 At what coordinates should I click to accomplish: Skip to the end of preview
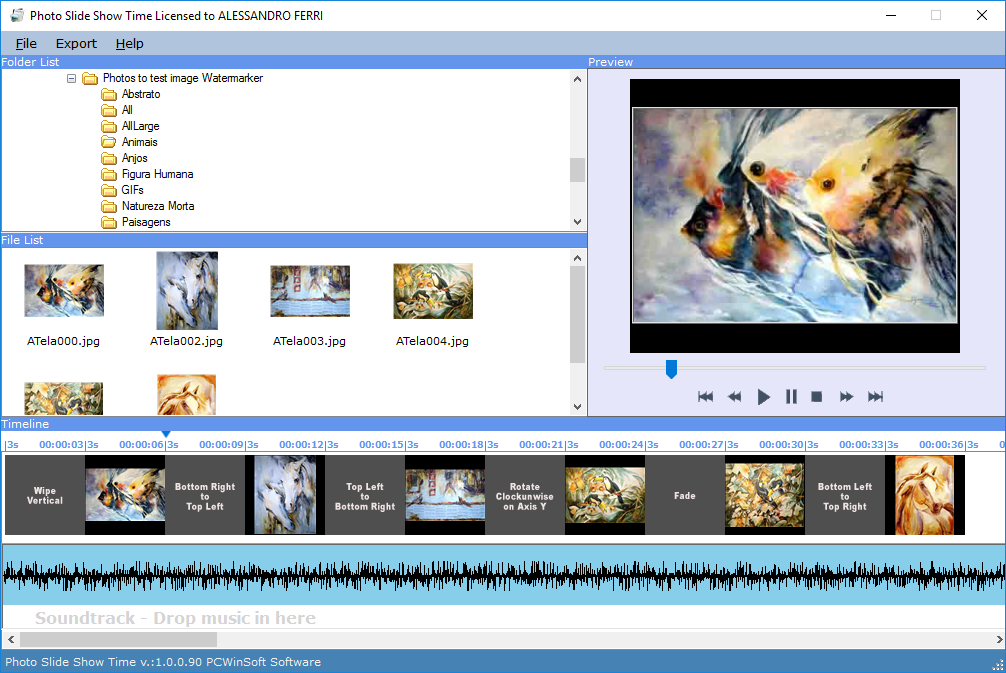click(x=875, y=397)
